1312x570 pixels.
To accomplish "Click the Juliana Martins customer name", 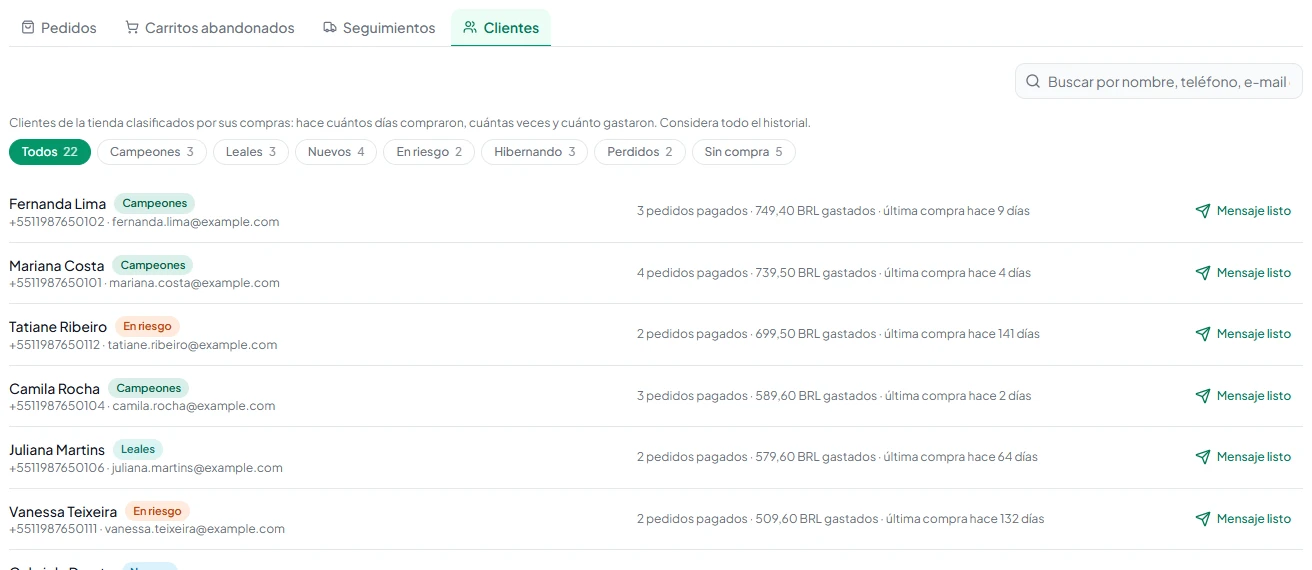I will click(x=57, y=450).
